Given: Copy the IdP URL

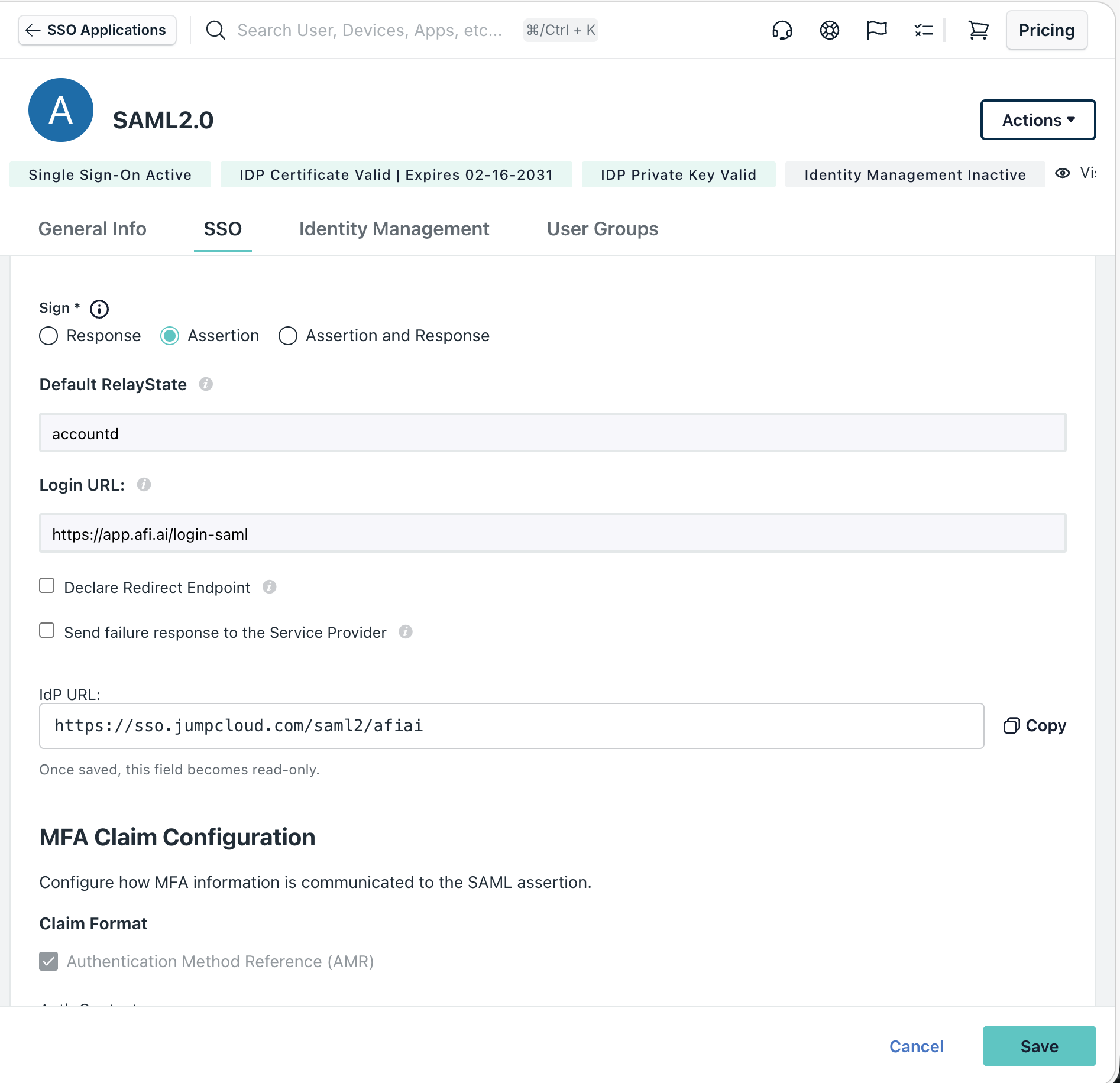Looking at the screenshot, I should pos(1035,726).
